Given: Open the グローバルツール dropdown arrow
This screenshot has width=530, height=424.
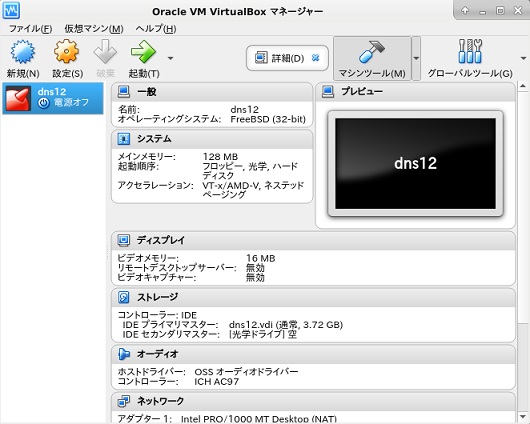Looking at the screenshot, I should click(524, 58).
